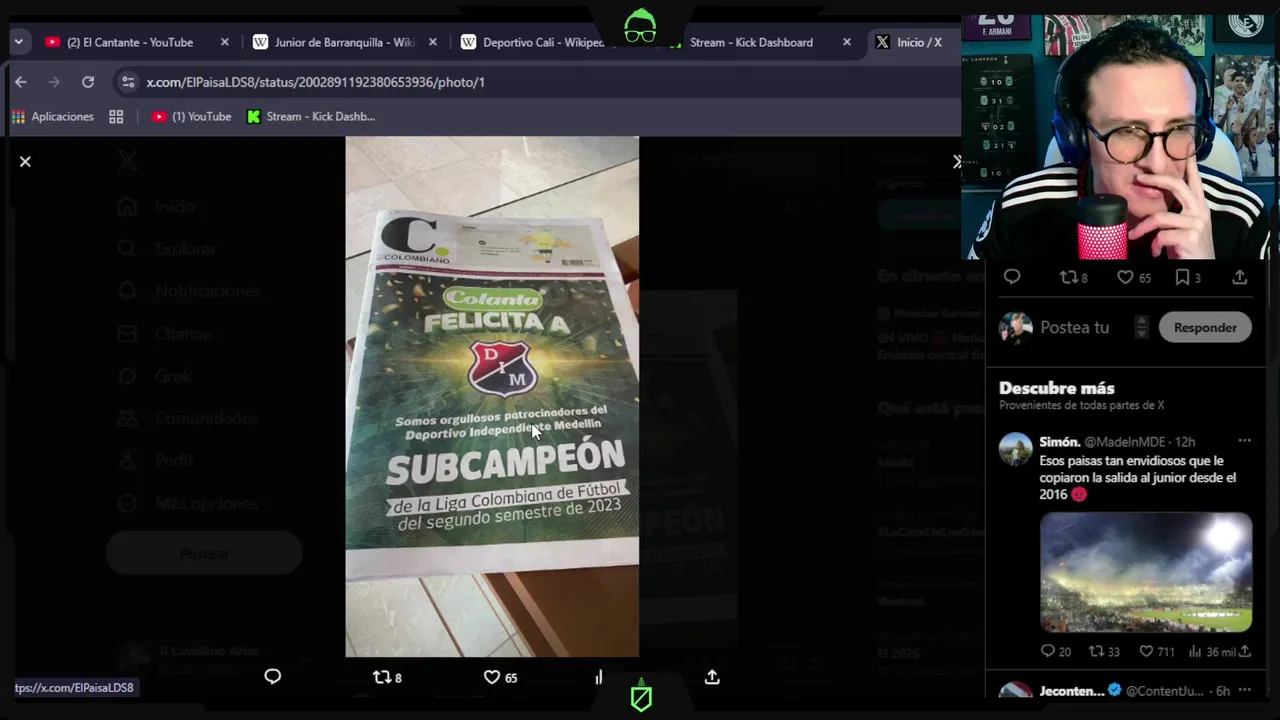Open stadium fireworks image in Simón's post
The image size is (1280, 720).
pos(1146,572)
